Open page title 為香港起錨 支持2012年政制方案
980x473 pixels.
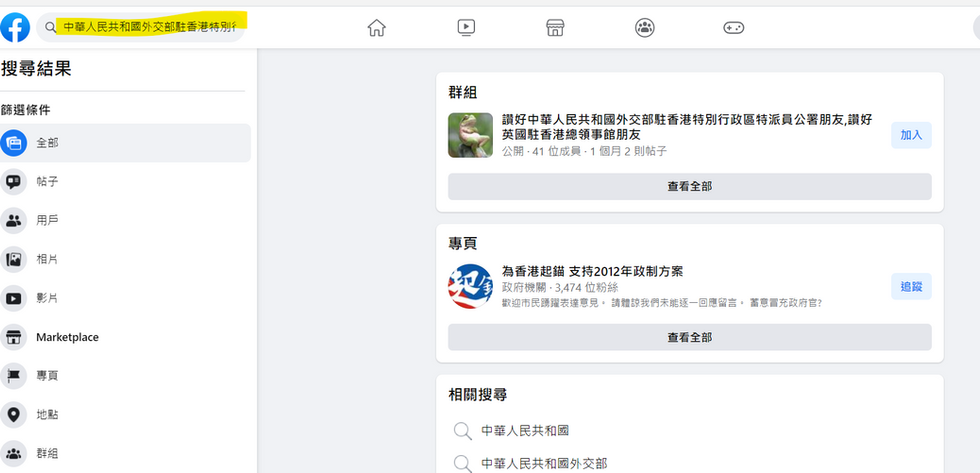click(592, 272)
